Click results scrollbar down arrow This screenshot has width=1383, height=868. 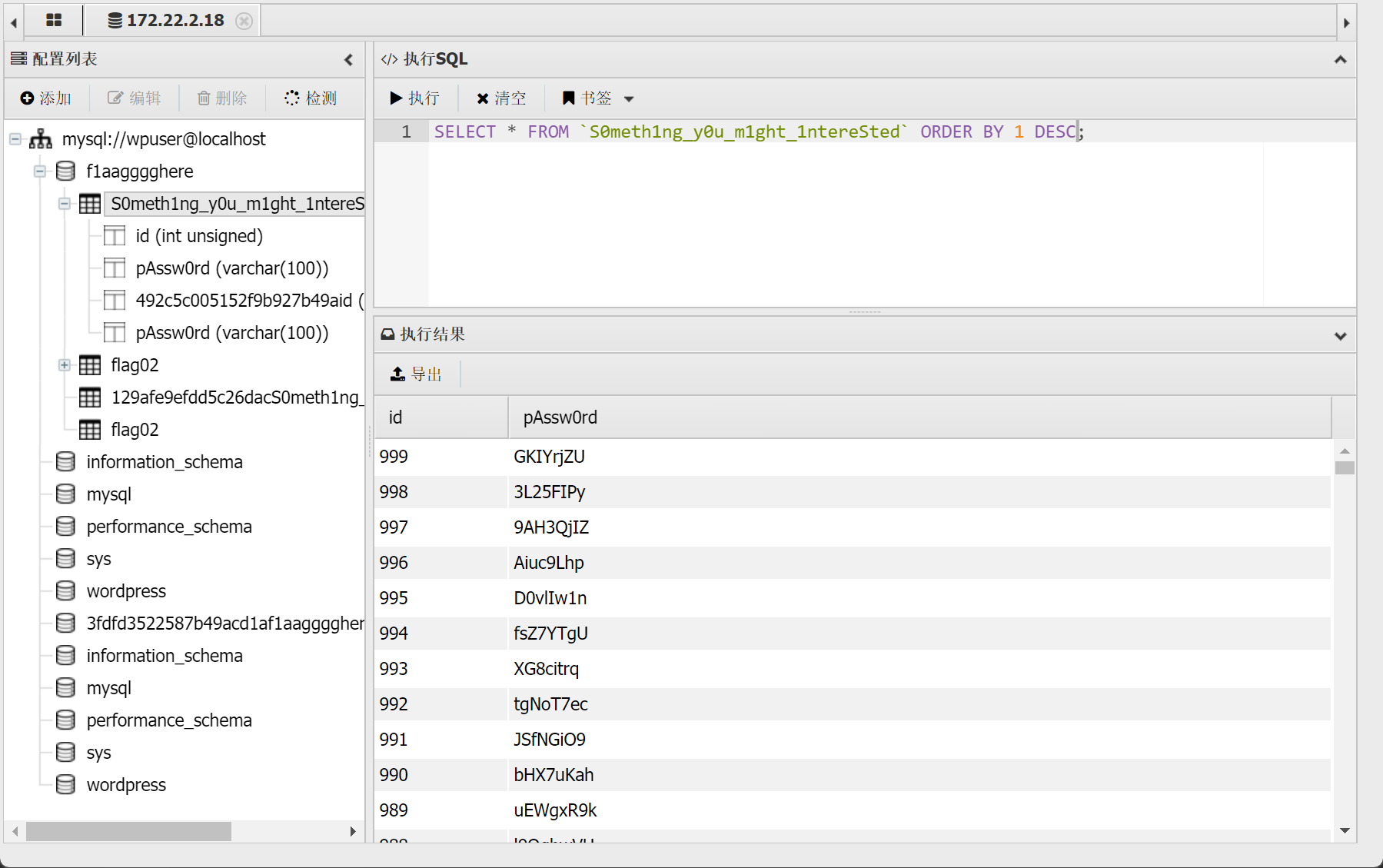(x=1345, y=830)
